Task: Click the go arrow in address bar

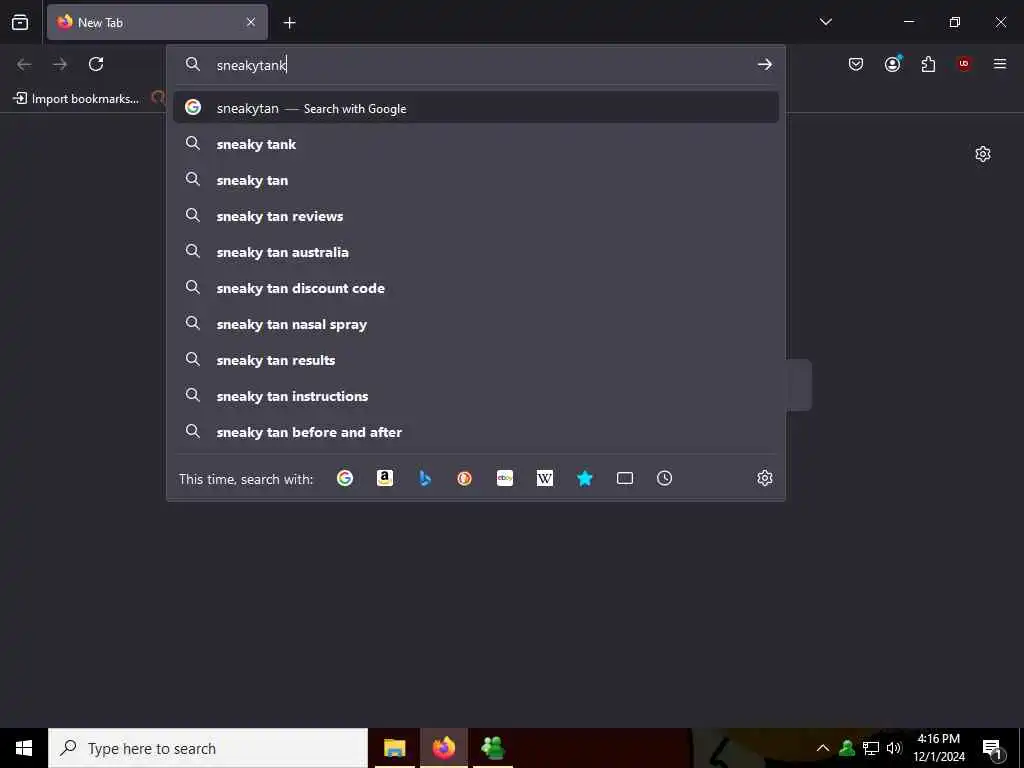Action: tap(765, 64)
